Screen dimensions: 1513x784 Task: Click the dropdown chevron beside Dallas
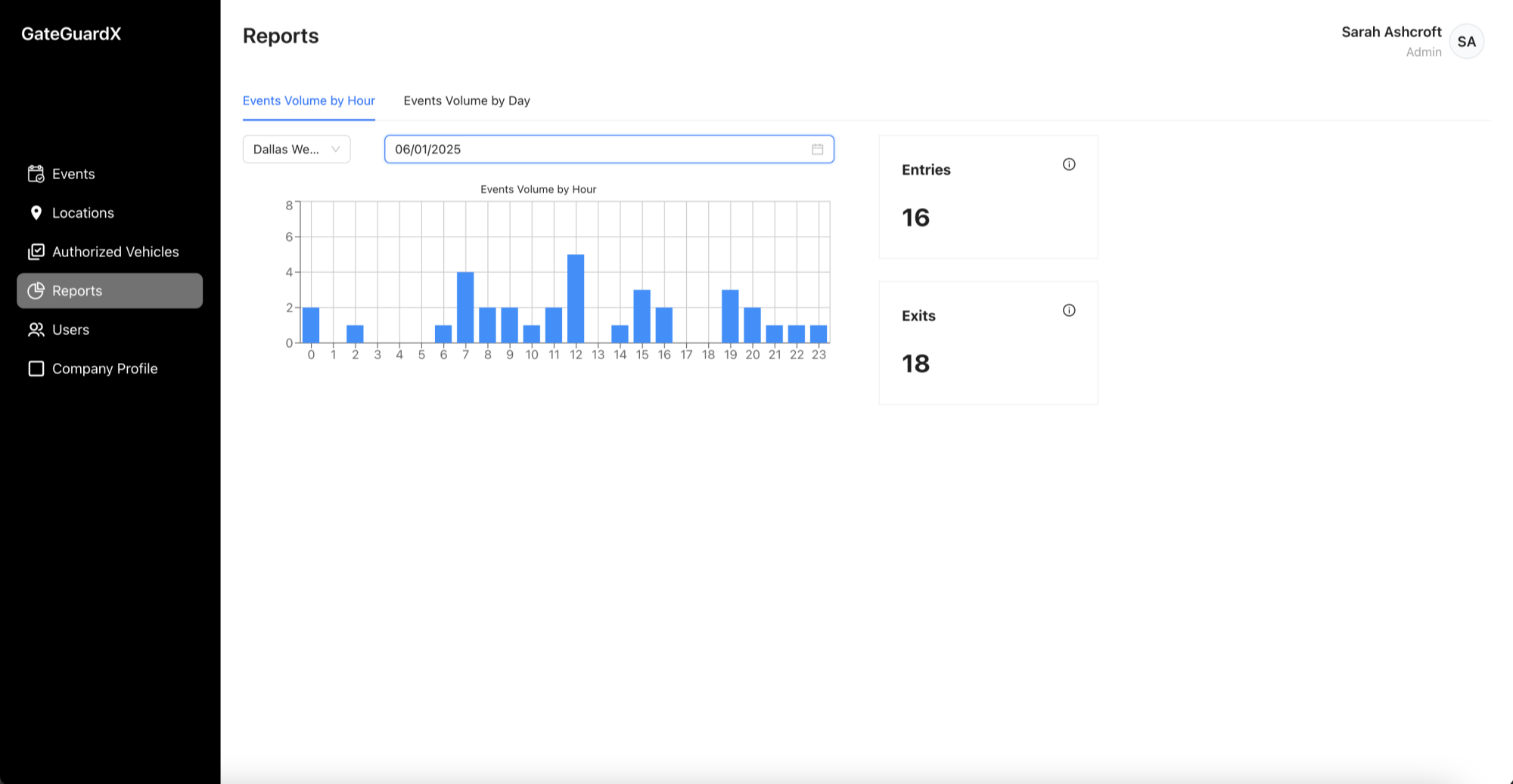335,150
